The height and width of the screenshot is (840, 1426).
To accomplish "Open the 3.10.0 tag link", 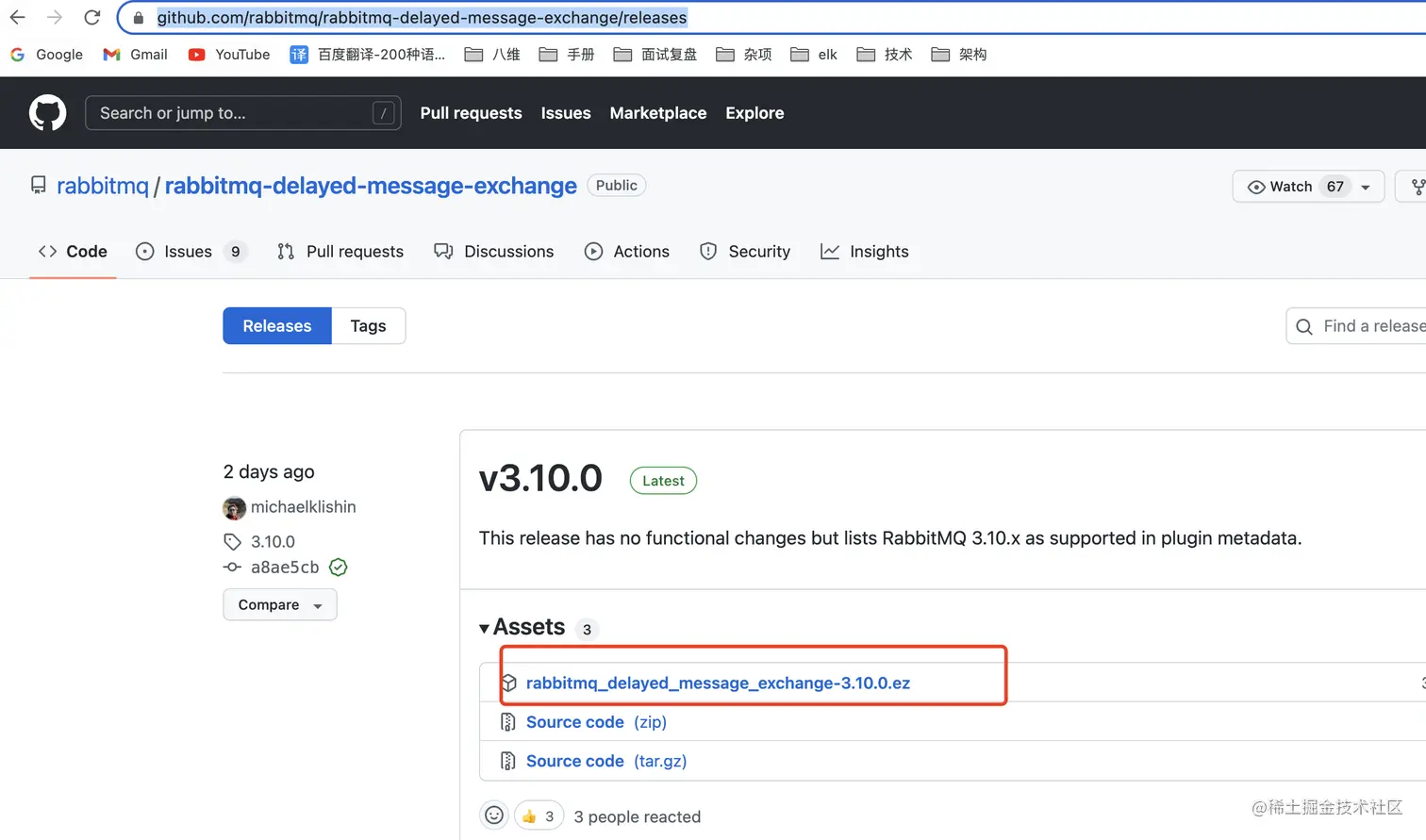I will coord(273,542).
